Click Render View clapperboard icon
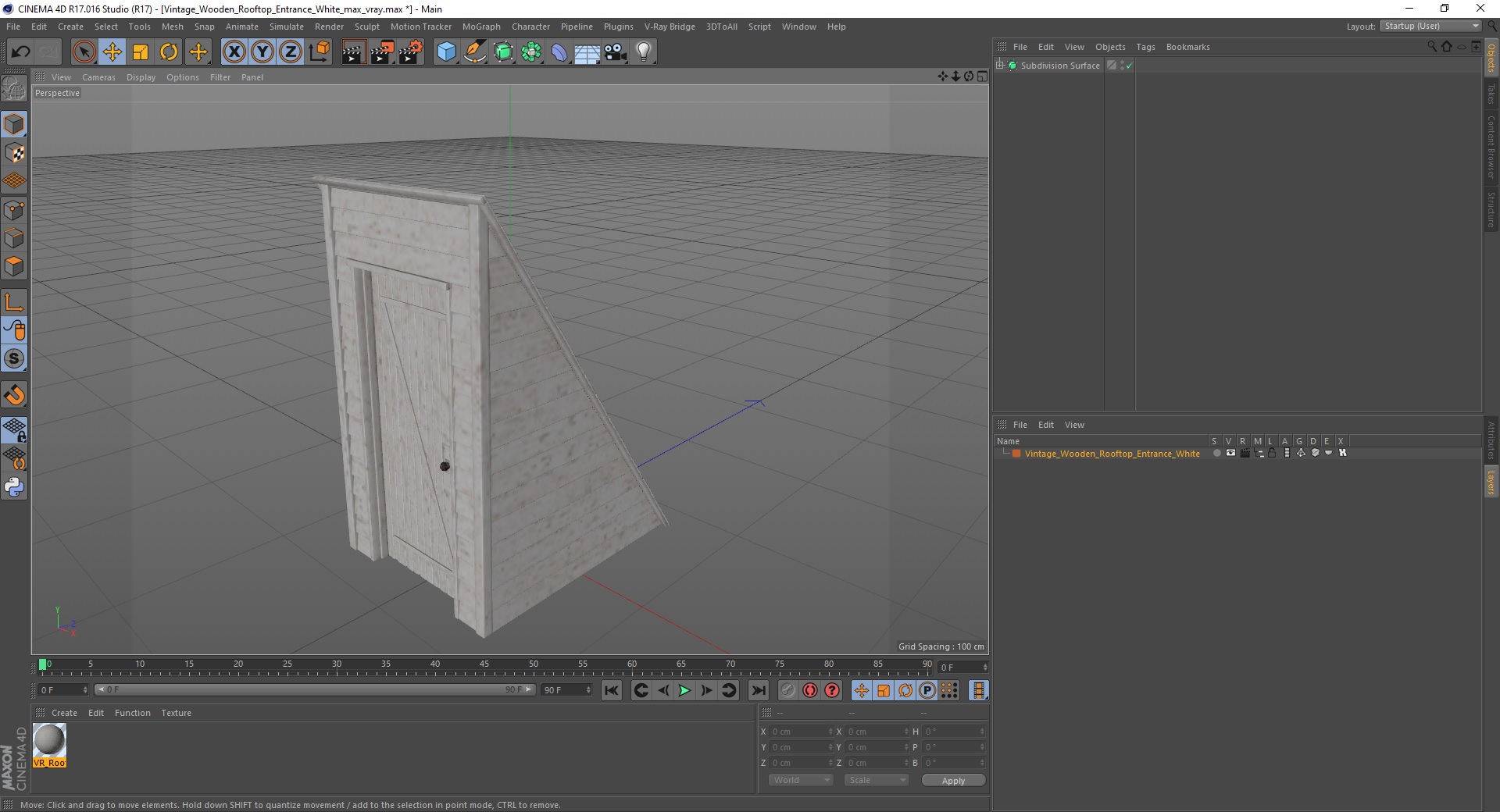Image resolution: width=1500 pixels, height=812 pixels. pyautogui.click(x=353, y=52)
